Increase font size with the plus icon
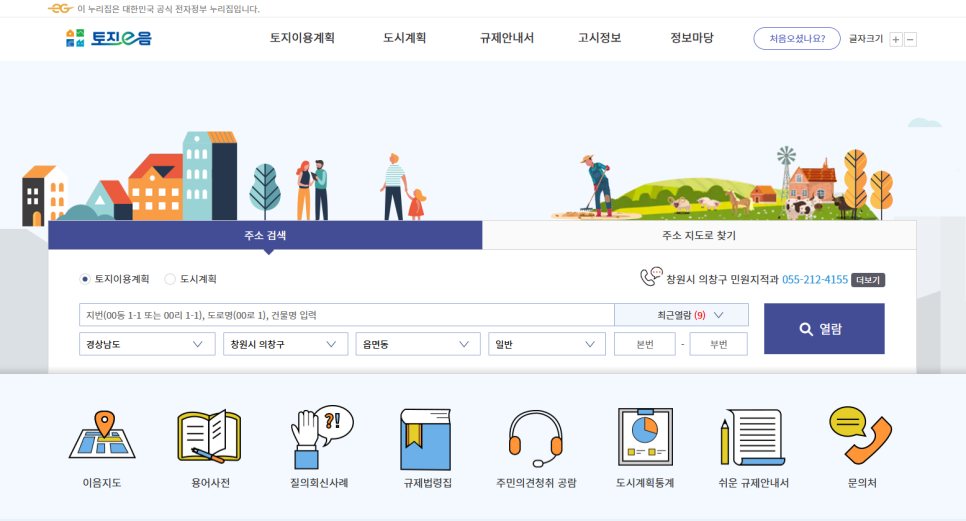This screenshot has width=966, height=521. pyautogui.click(x=896, y=39)
